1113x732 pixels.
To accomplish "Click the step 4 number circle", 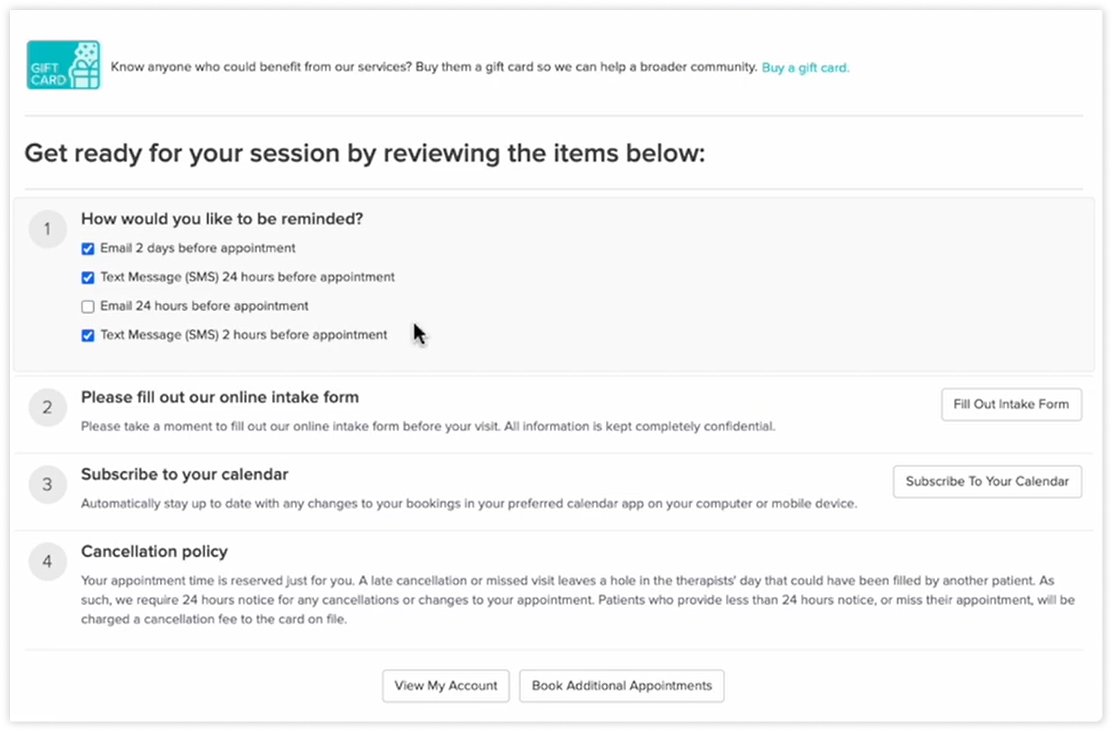I will pyautogui.click(x=47, y=562).
